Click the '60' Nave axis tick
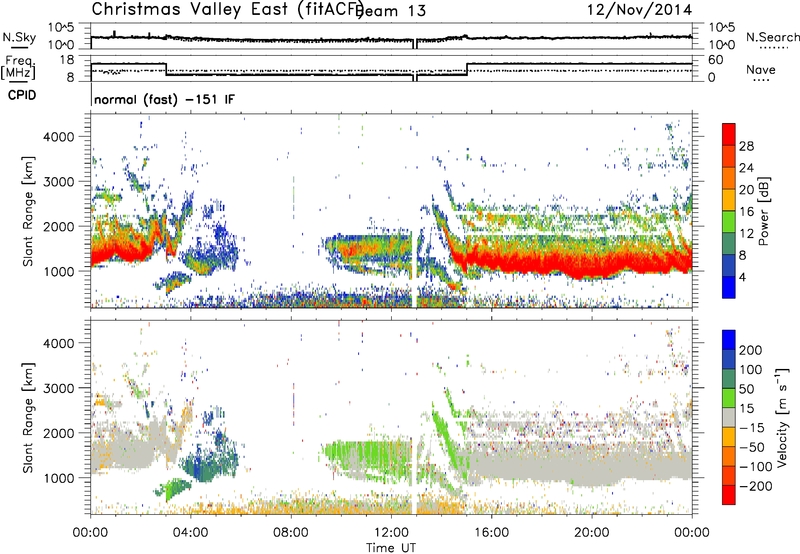The height and width of the screenshot is (554, 800). pyautogui.click(x=716, y=60)
